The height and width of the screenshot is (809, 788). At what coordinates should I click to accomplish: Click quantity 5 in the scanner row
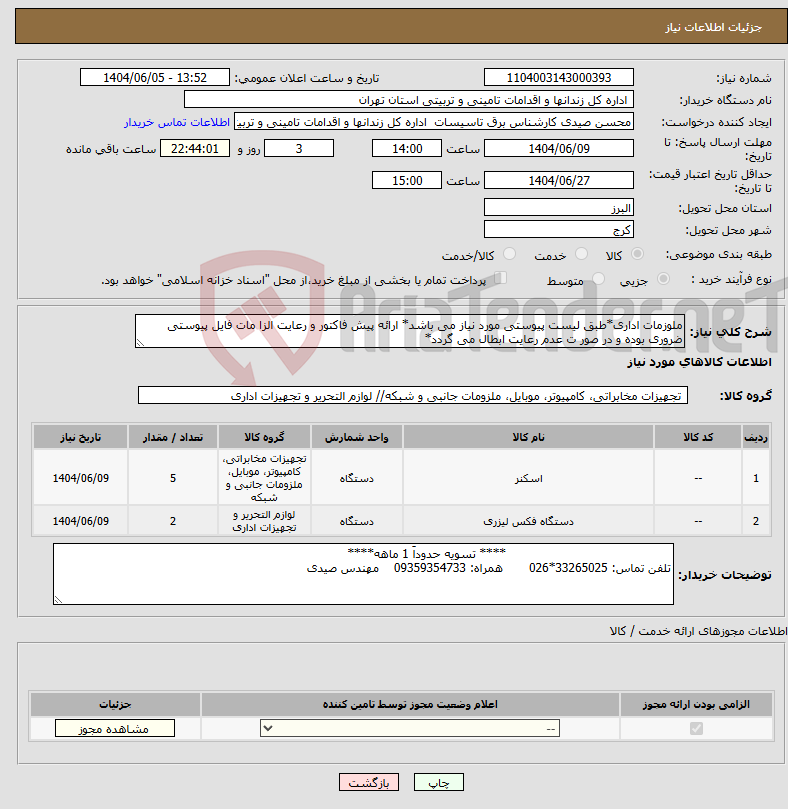[173, 478]
